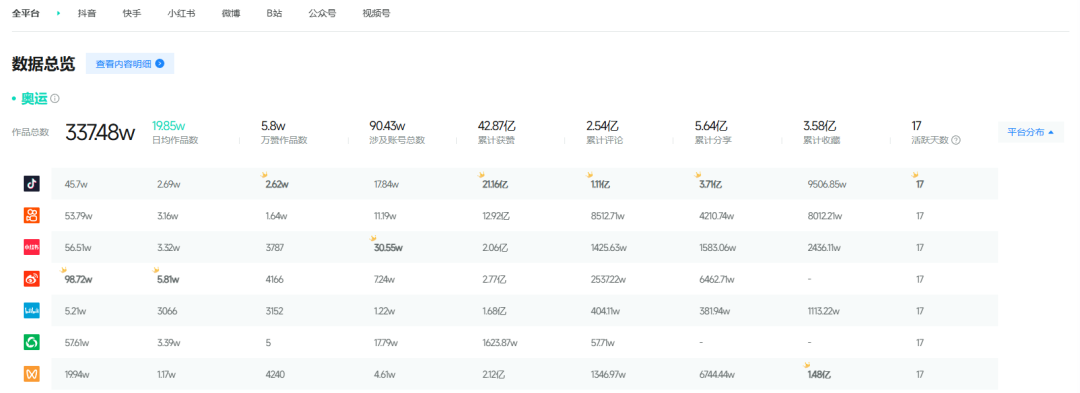Click the 56.51w cell in Xiaohongshu row
Screen dimensions: 1080x393
[x=77, y=248]
